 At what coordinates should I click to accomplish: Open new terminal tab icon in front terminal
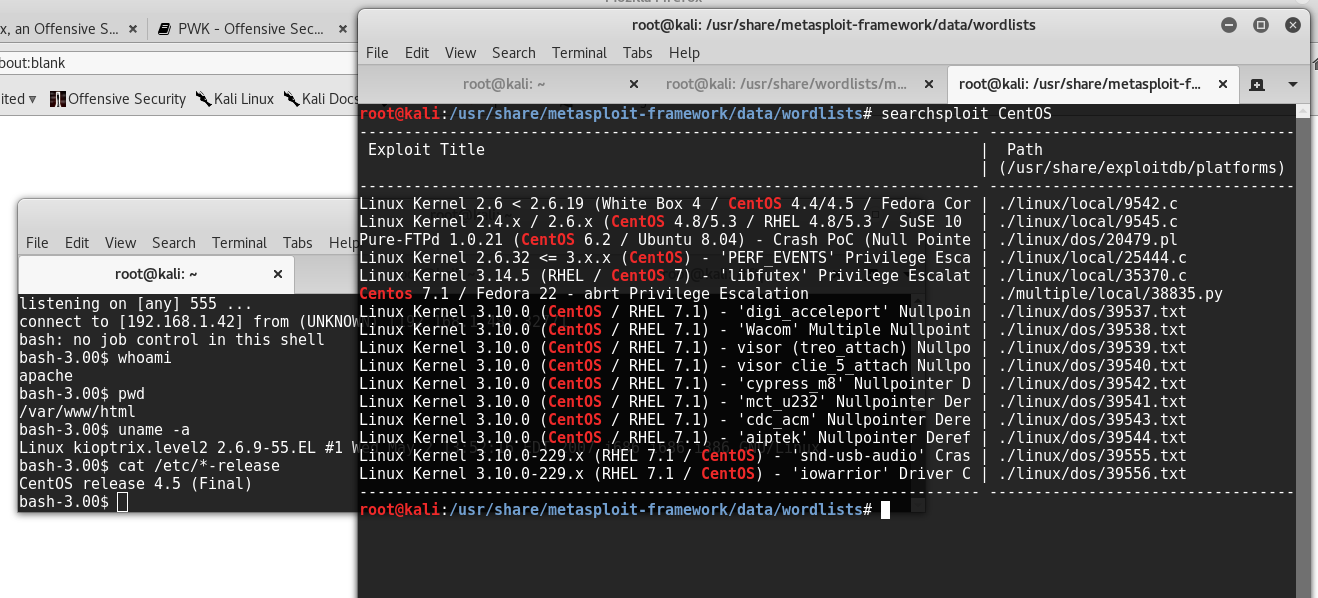pyautogui.click(x=1257, y=84)
